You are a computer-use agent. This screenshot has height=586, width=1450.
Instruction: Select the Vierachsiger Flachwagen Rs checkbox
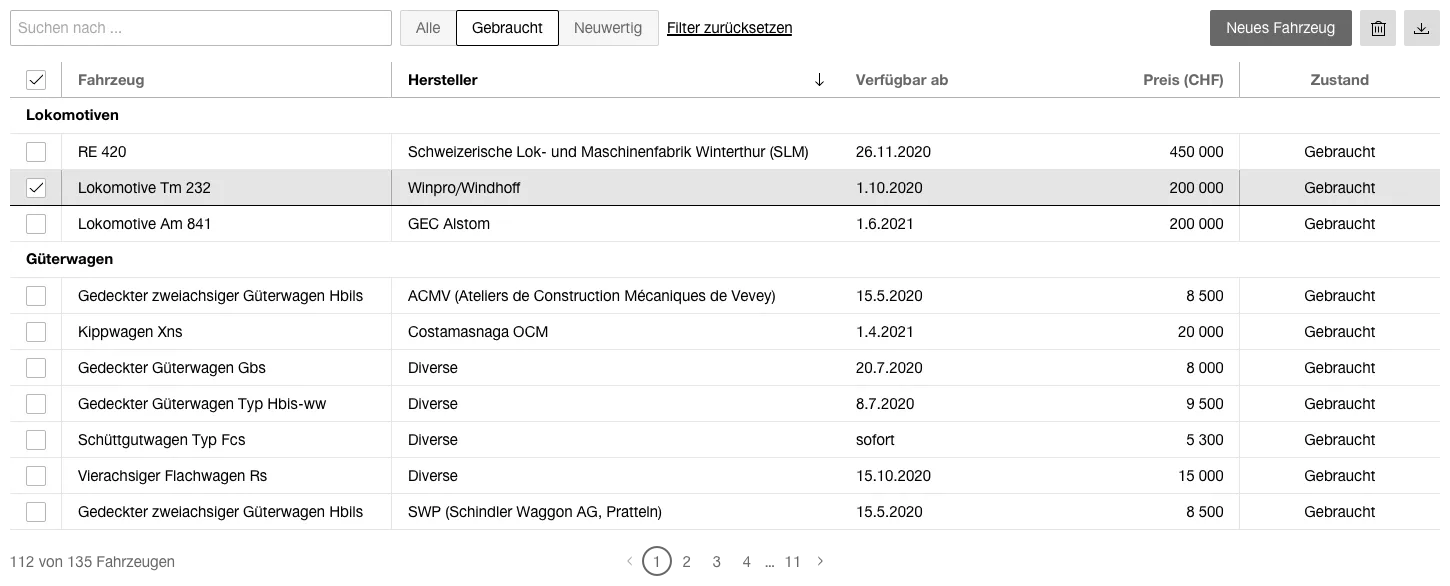click(36, 476)
